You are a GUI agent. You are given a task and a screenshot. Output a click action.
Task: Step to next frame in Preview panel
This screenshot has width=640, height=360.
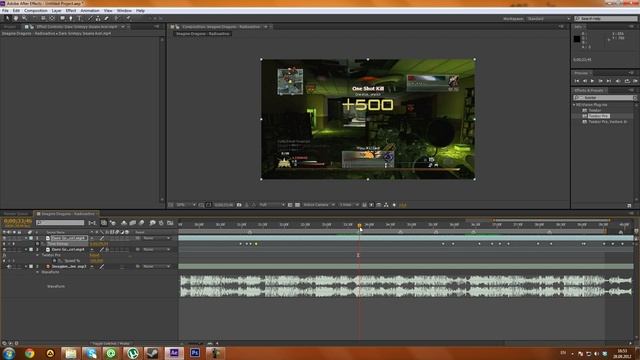point(600,81)
